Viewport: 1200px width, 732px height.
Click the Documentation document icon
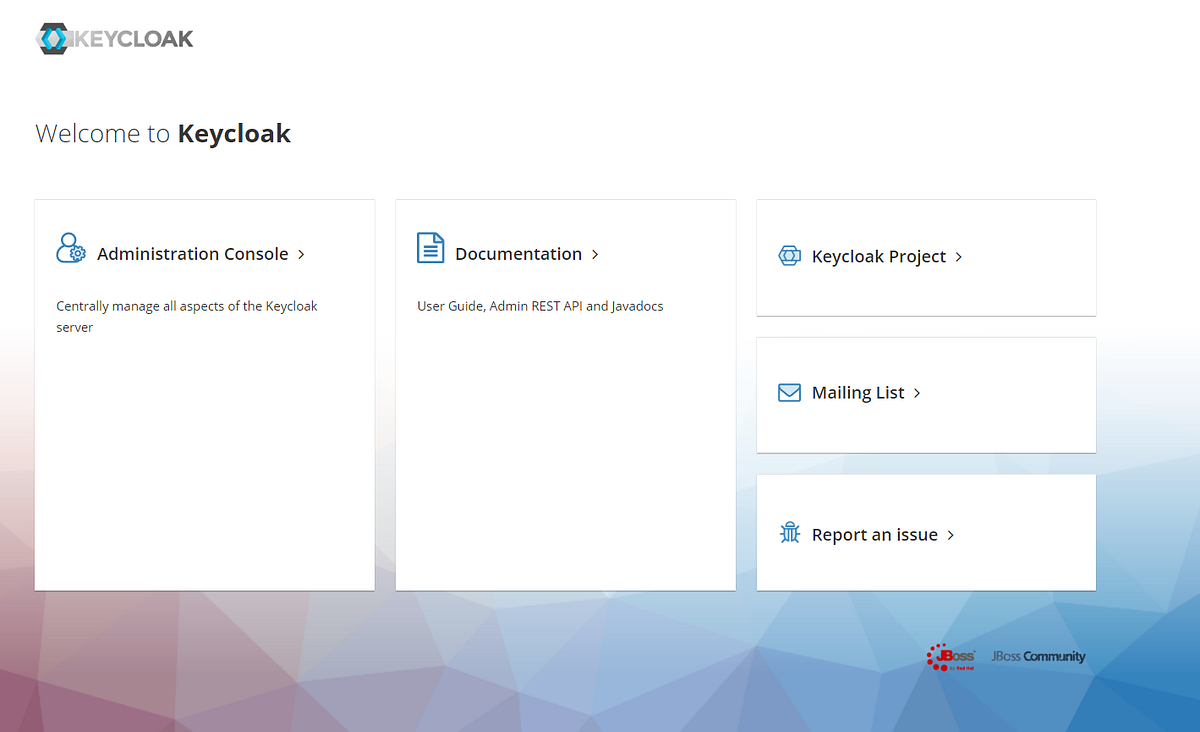430,247
